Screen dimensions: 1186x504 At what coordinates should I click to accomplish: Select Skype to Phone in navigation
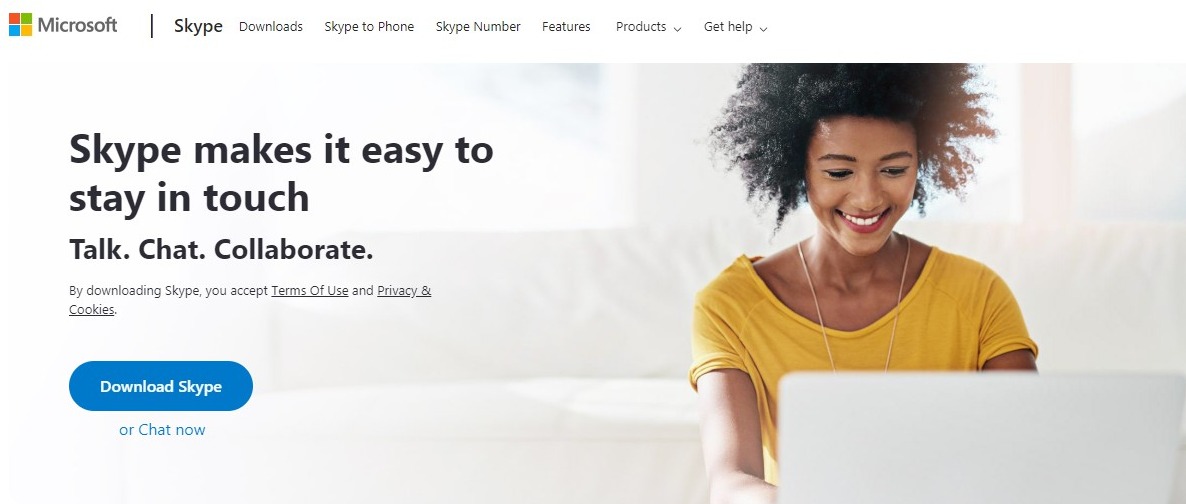(369, 26)
